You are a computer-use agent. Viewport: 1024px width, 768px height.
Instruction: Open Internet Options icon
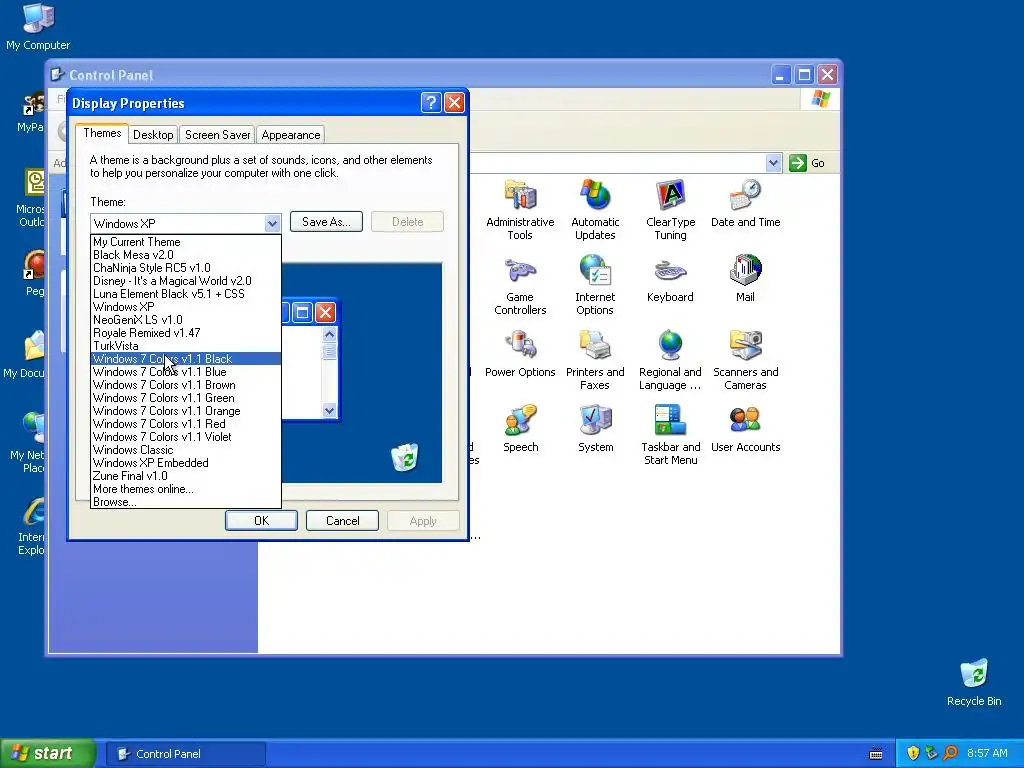[x=595, y=285]
